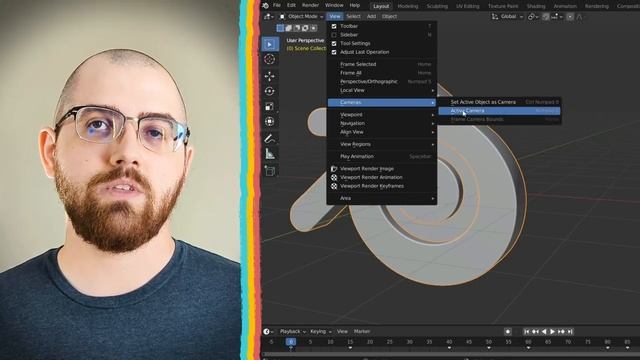Toggle auto keying record button
The height and width of the screenshot is (360, 640).
pos(508,332)
